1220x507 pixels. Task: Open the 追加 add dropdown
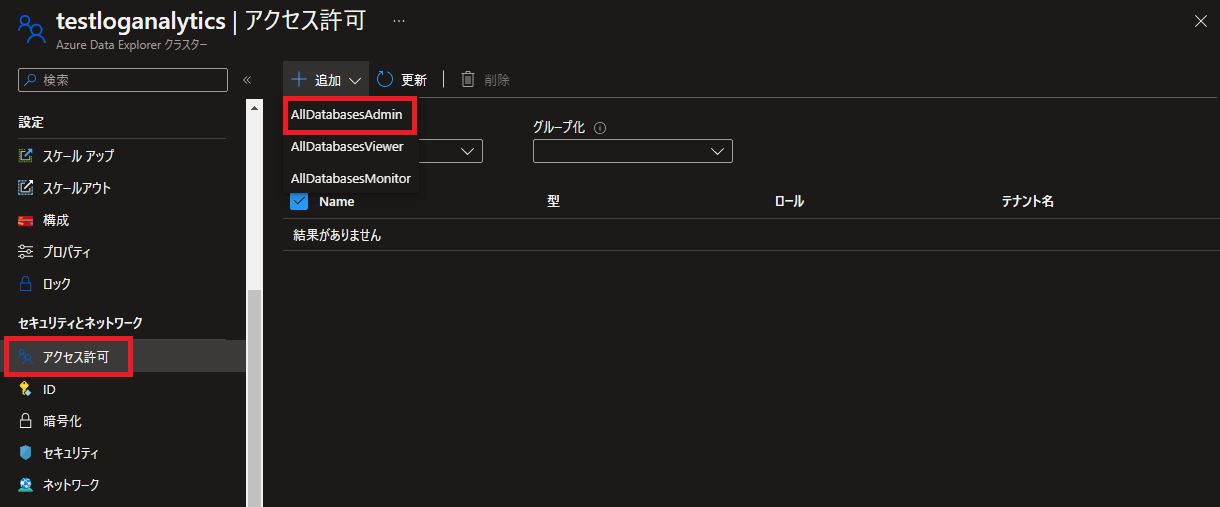tap(326, 80)
